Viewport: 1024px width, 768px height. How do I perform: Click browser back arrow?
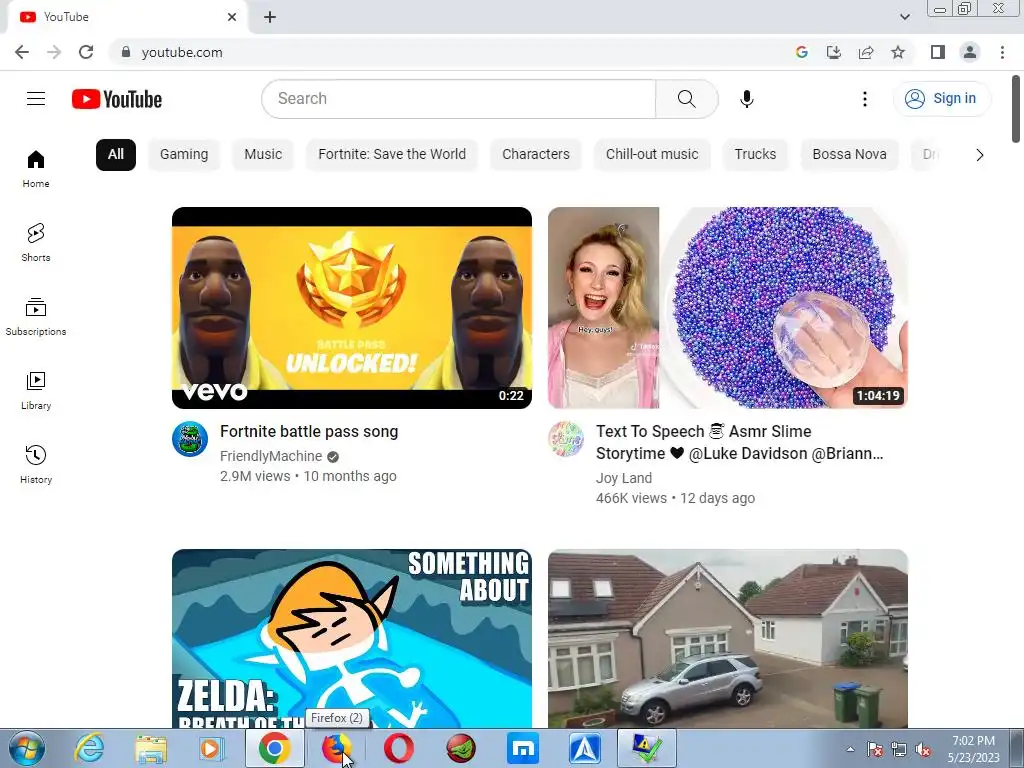[x=22, y=52]
